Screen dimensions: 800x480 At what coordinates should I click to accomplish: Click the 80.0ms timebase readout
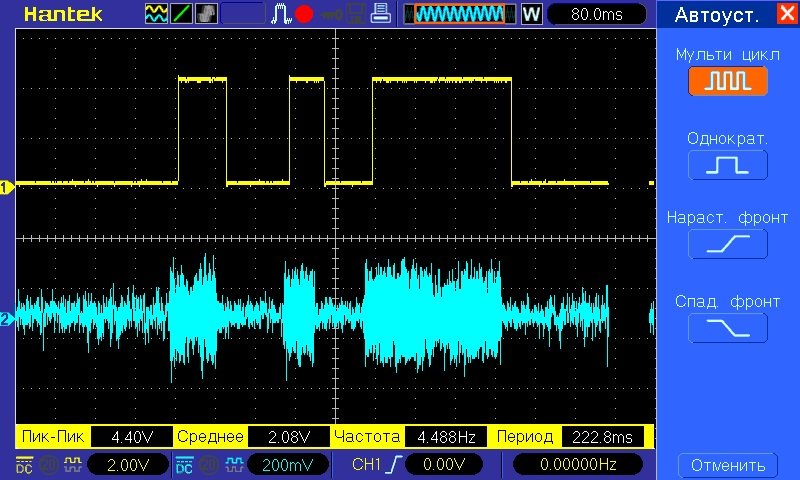click(596, 14)
